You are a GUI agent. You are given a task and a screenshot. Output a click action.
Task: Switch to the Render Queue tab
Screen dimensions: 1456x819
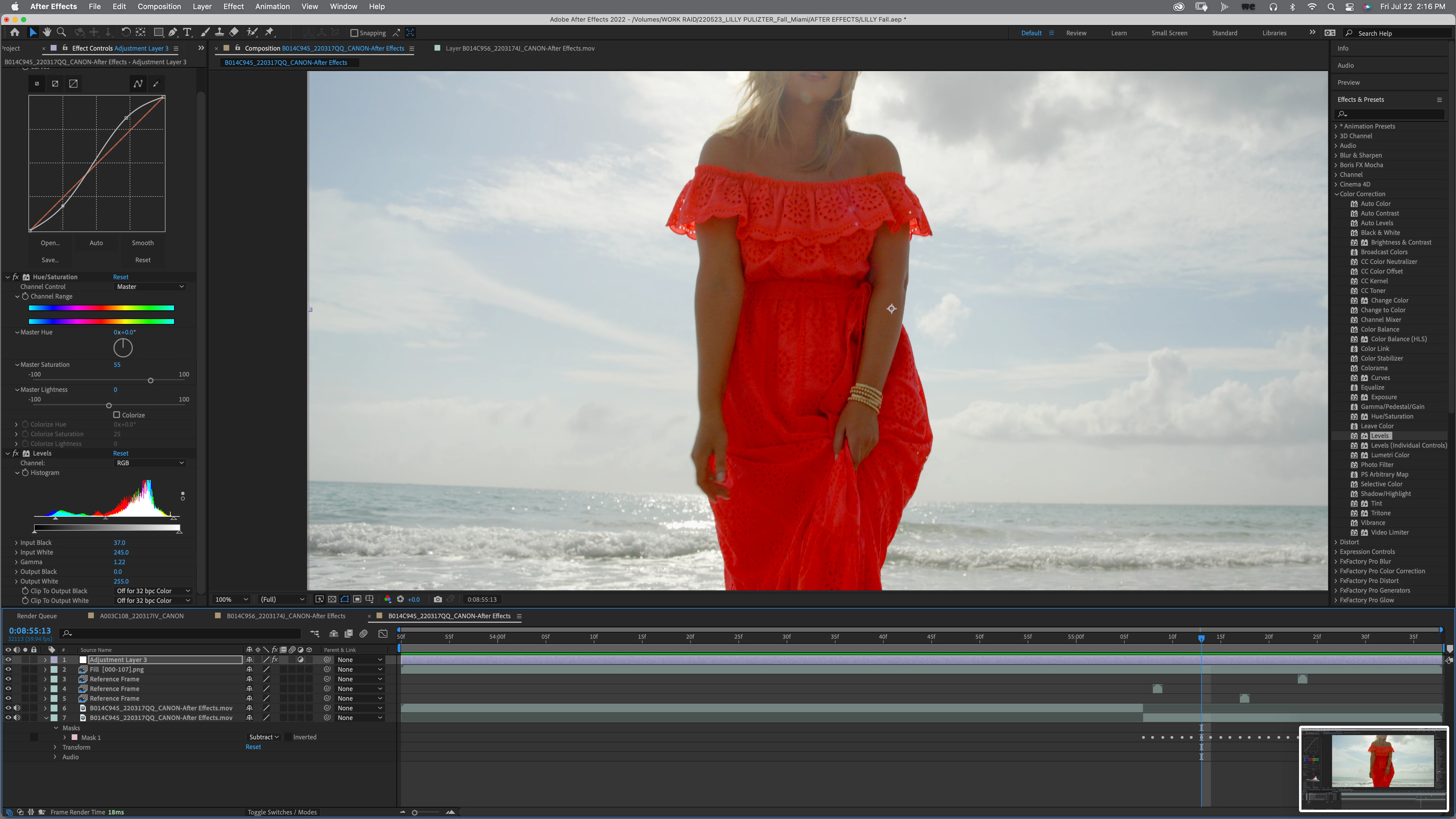click(37, 615)
